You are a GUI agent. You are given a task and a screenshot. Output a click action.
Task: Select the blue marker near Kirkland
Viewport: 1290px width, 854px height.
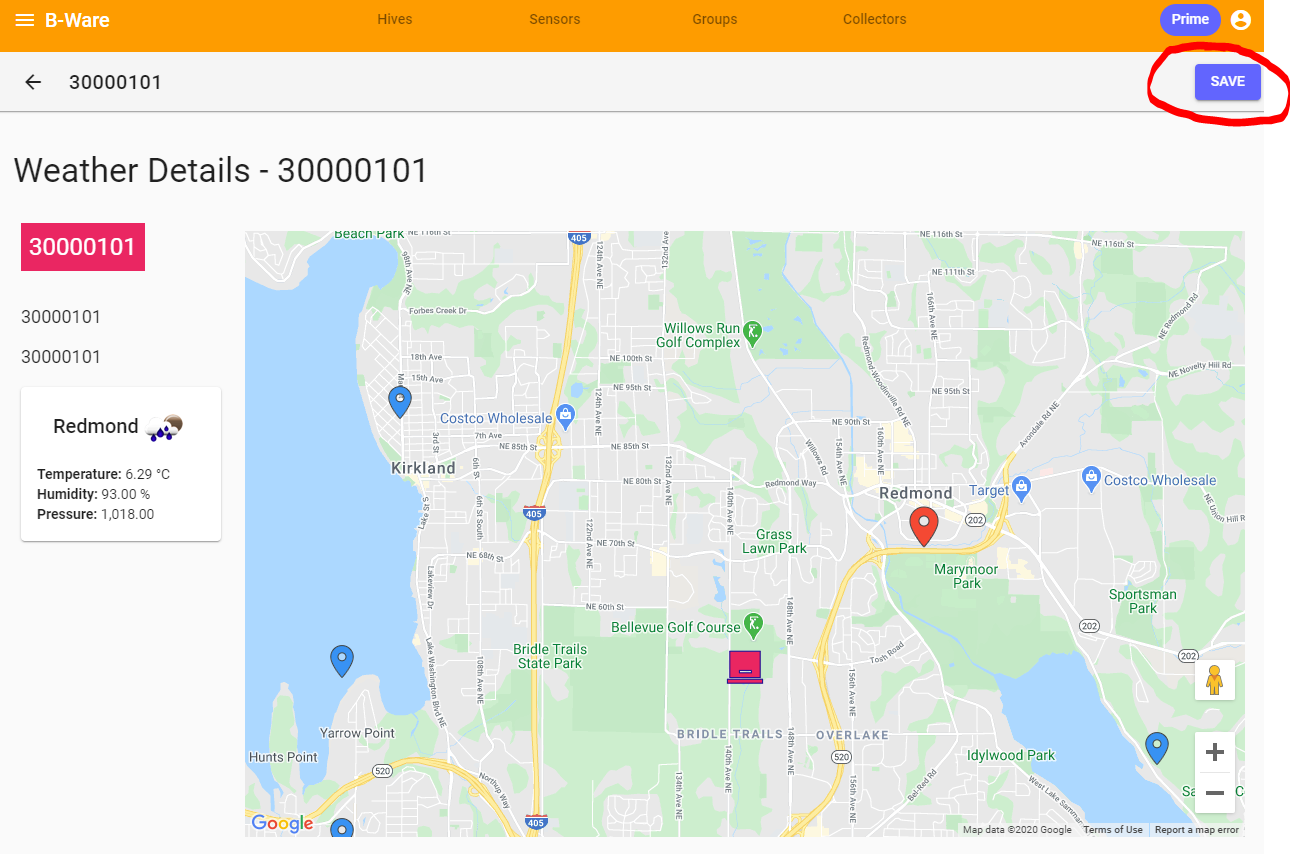click(400, 402)
